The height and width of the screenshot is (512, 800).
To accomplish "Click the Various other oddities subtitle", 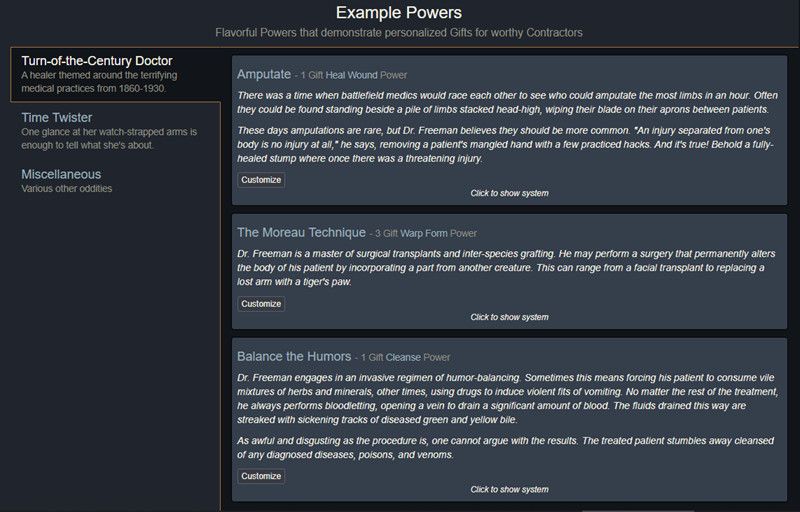I will click(66, 189).
